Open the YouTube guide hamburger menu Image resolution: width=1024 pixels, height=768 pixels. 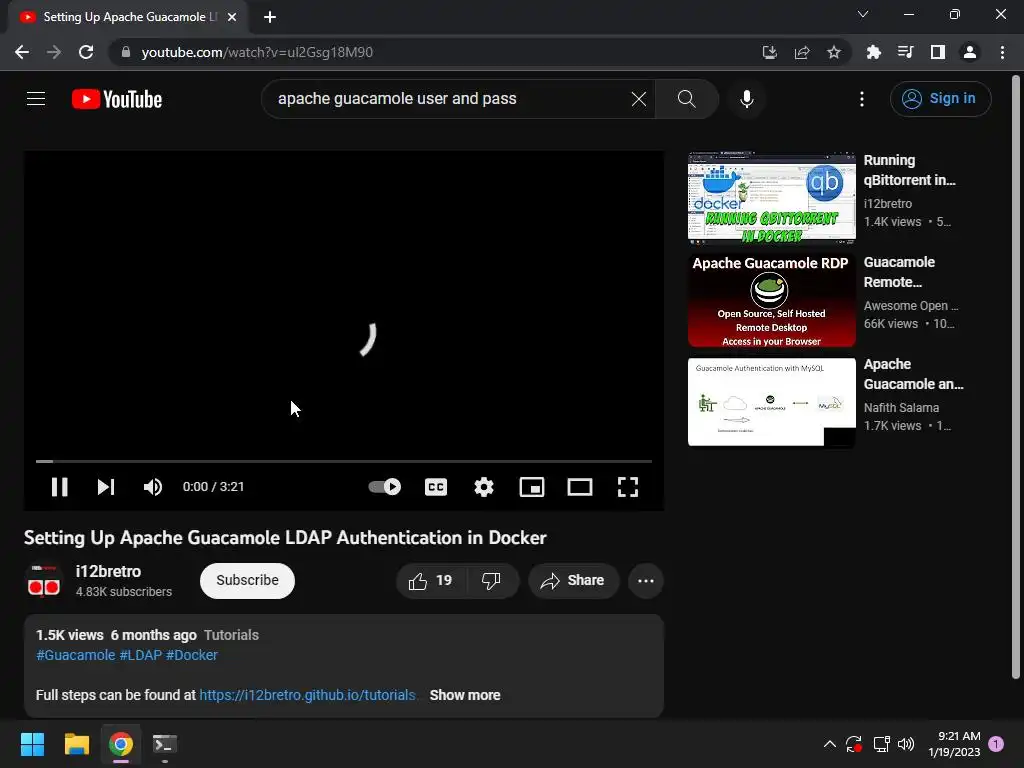point(36,99)
